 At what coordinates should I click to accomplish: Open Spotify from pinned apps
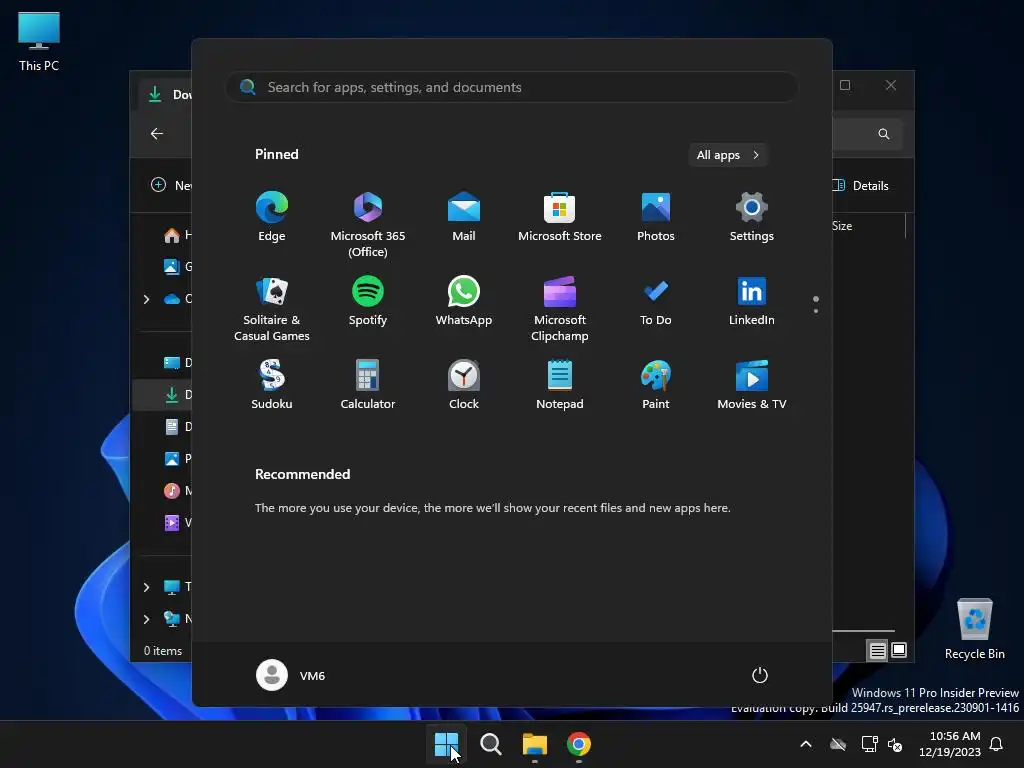[368, 300]
